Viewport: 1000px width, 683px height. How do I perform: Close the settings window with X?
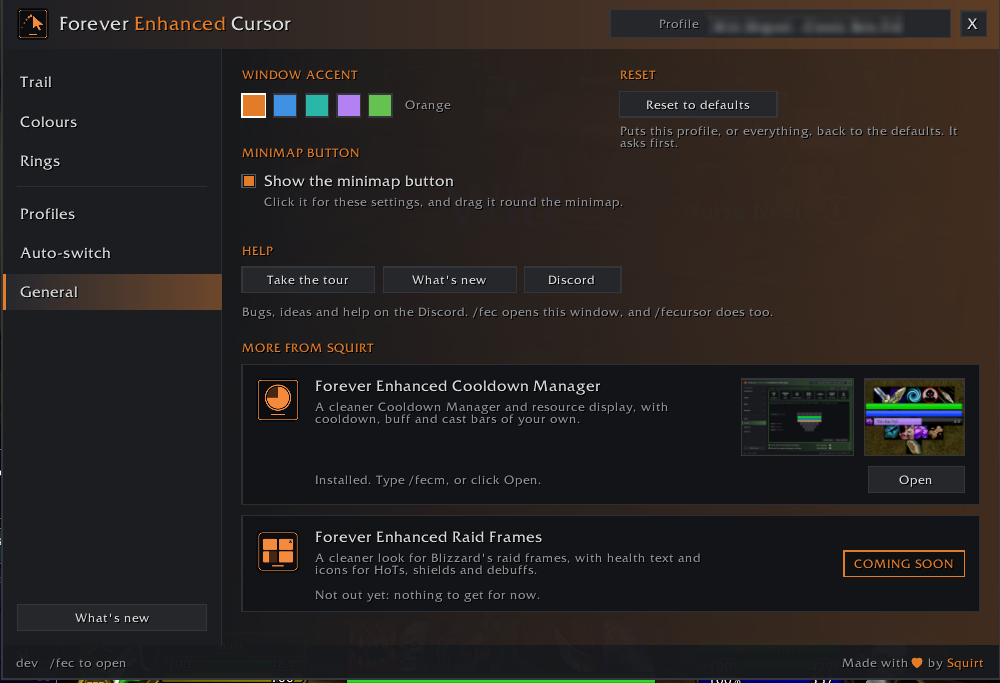[973, 24]
